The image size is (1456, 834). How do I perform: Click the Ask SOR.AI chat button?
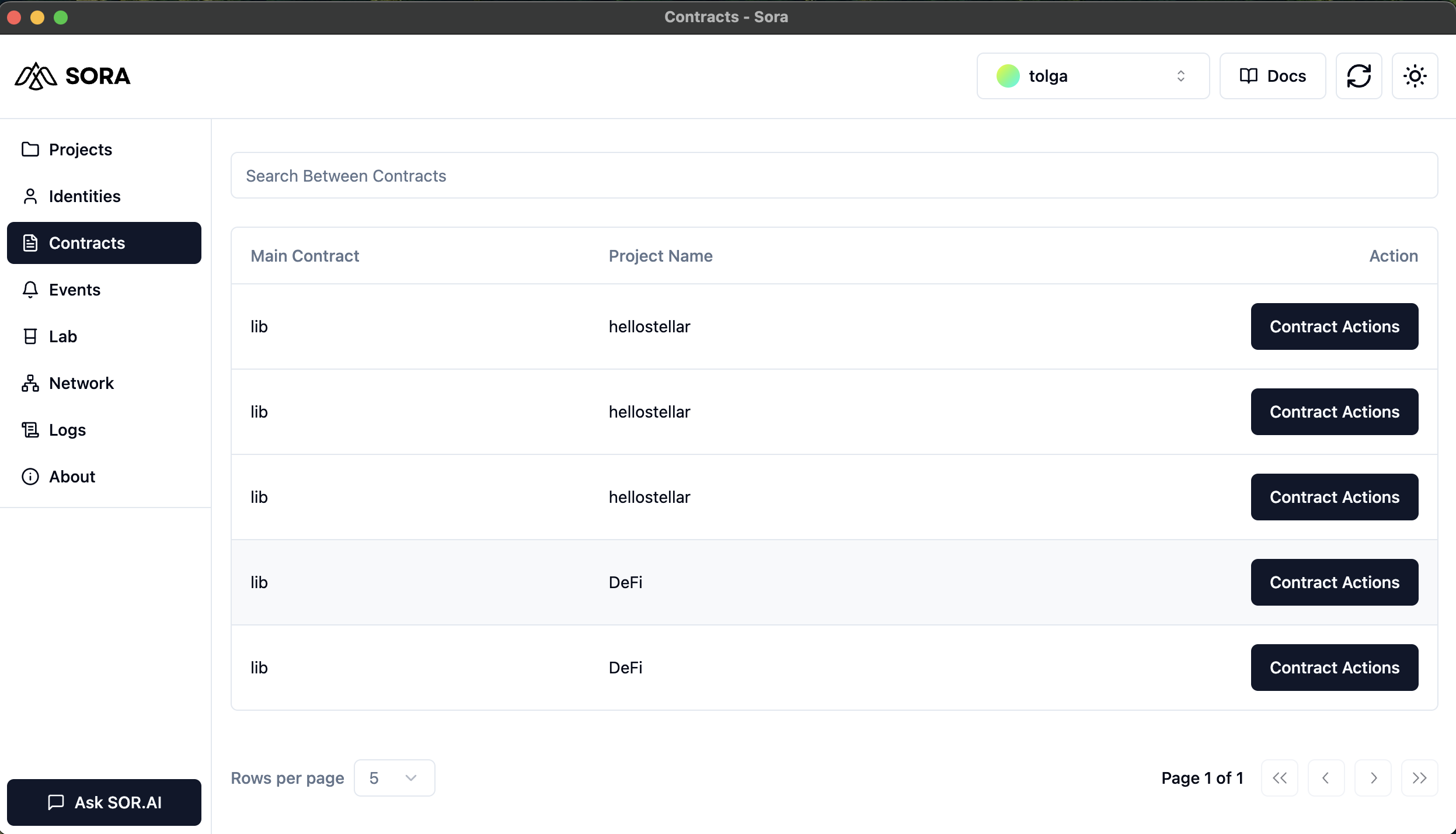(x=104, y=802)
